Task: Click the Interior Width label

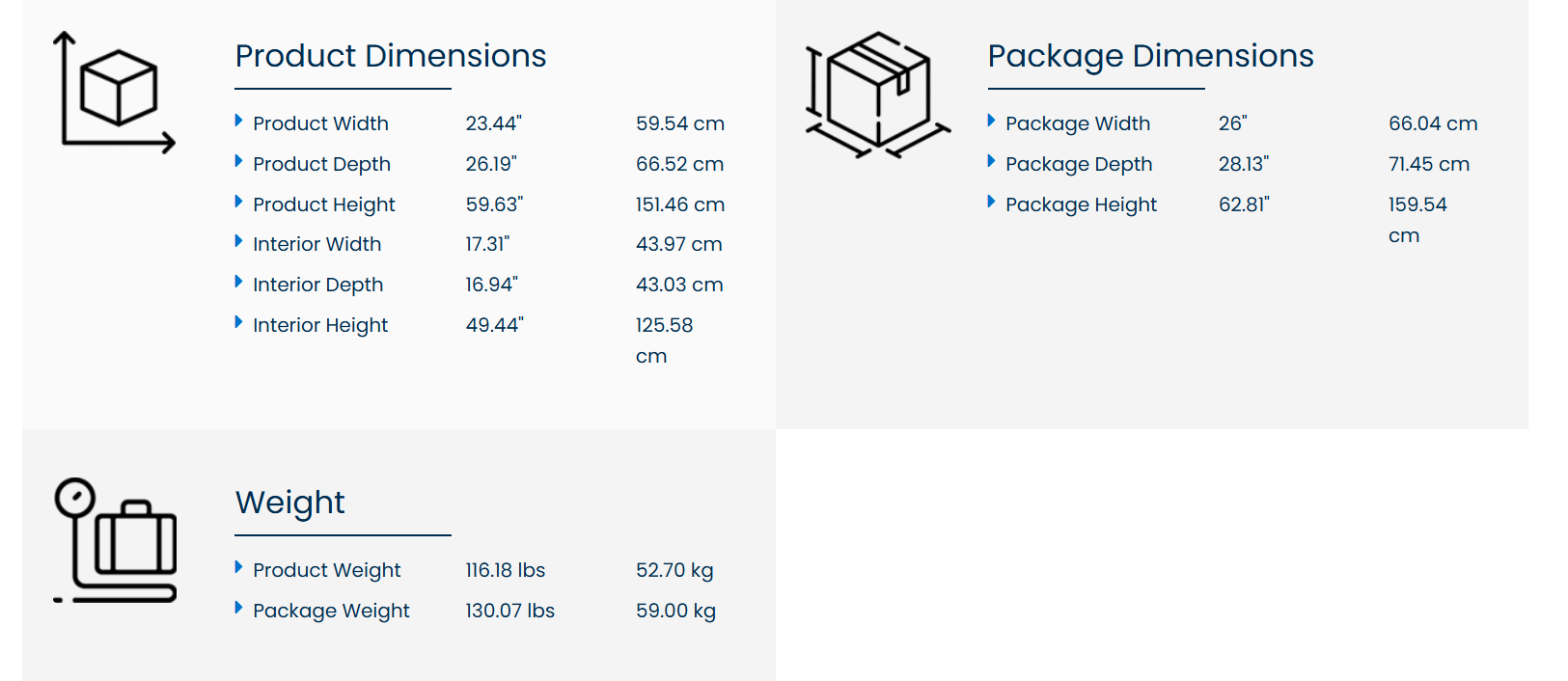Action: pos(316,244)
